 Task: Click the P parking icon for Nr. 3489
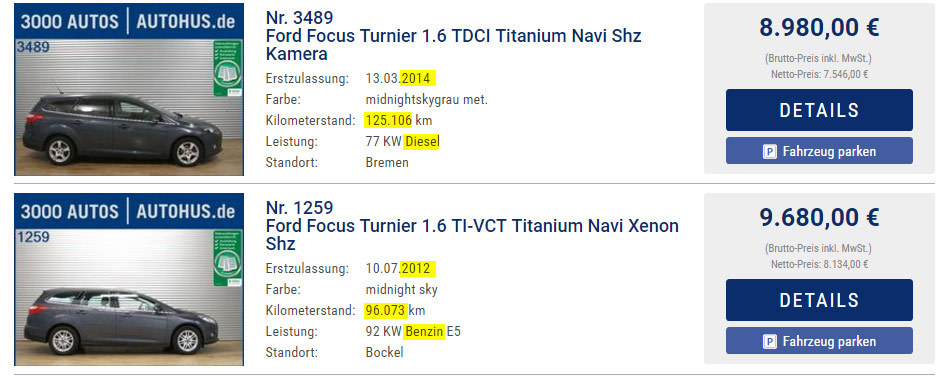tap(769, 152)
